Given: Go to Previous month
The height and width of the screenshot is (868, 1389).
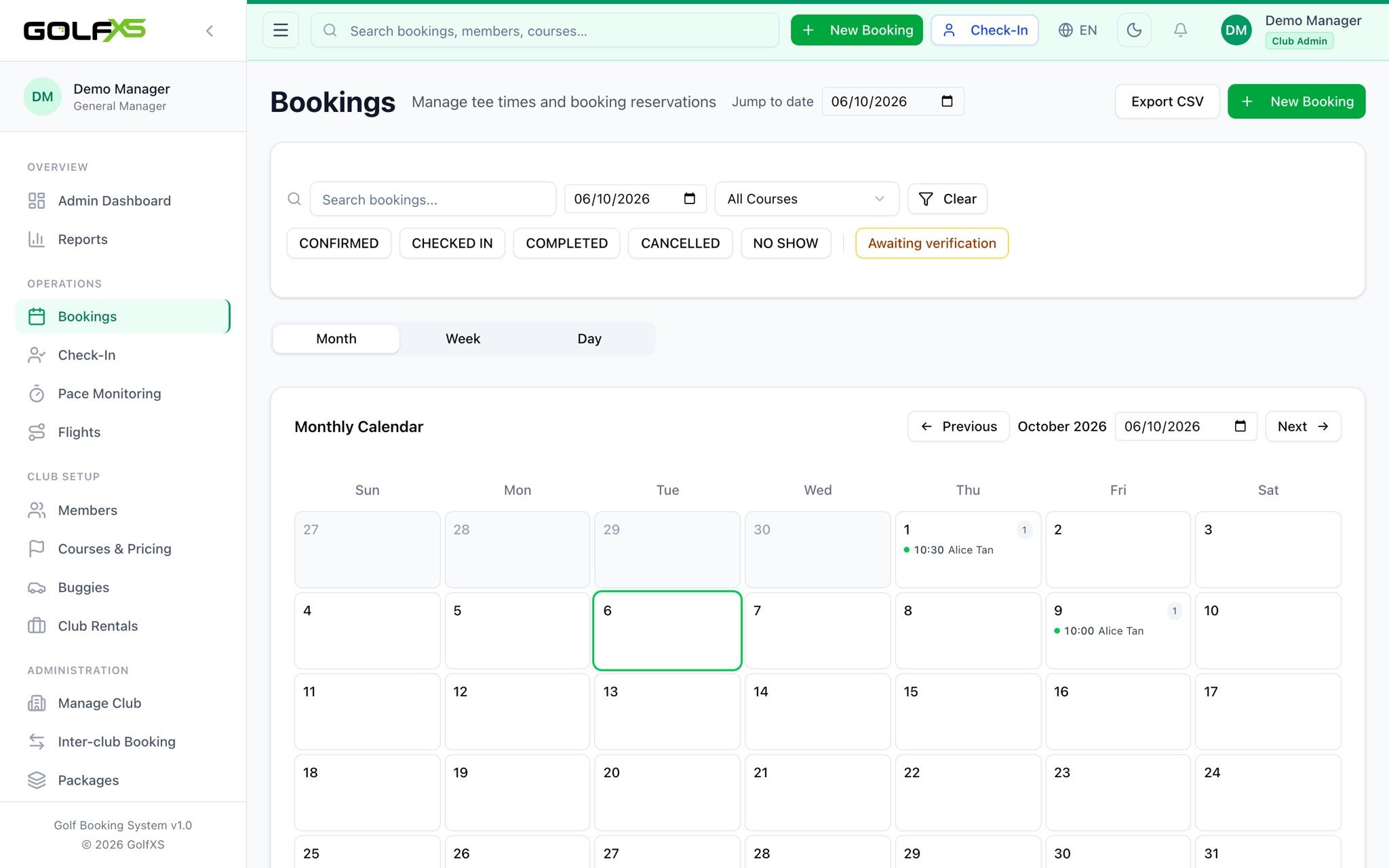Looking at the screenshot, I should tap(958, 427).
